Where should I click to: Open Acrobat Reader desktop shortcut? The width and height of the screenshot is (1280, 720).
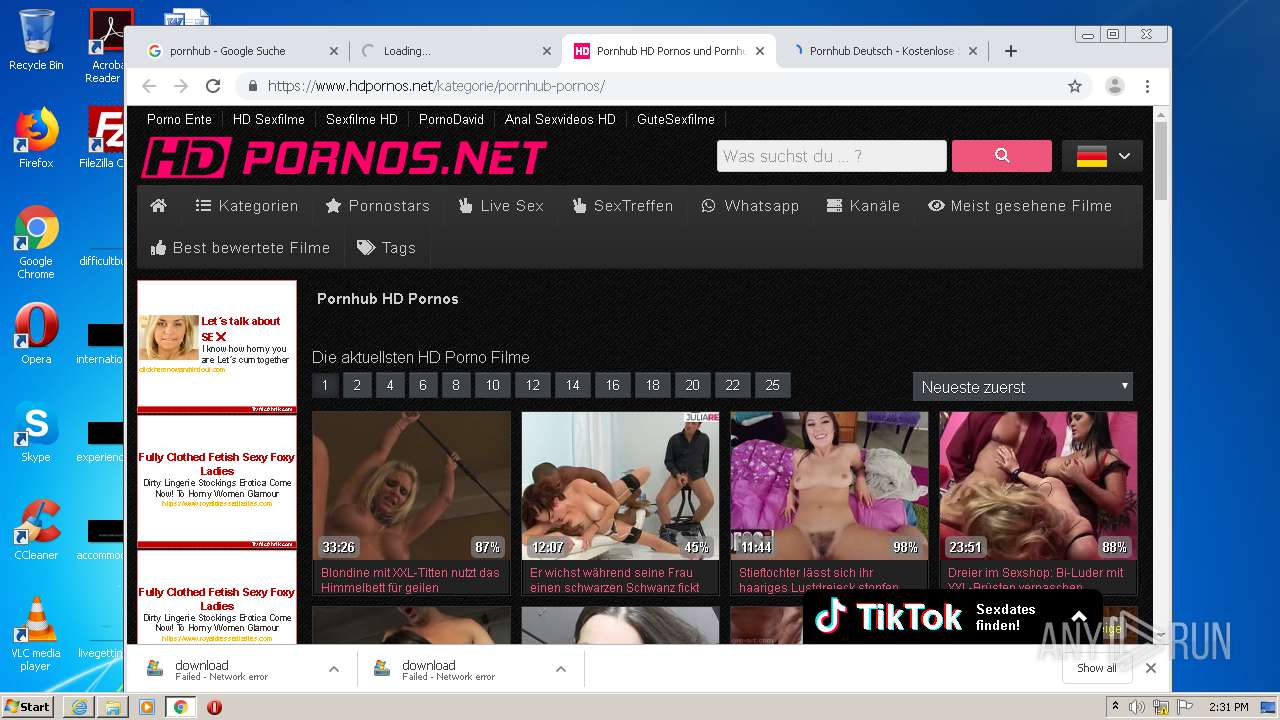coord(105,45)
